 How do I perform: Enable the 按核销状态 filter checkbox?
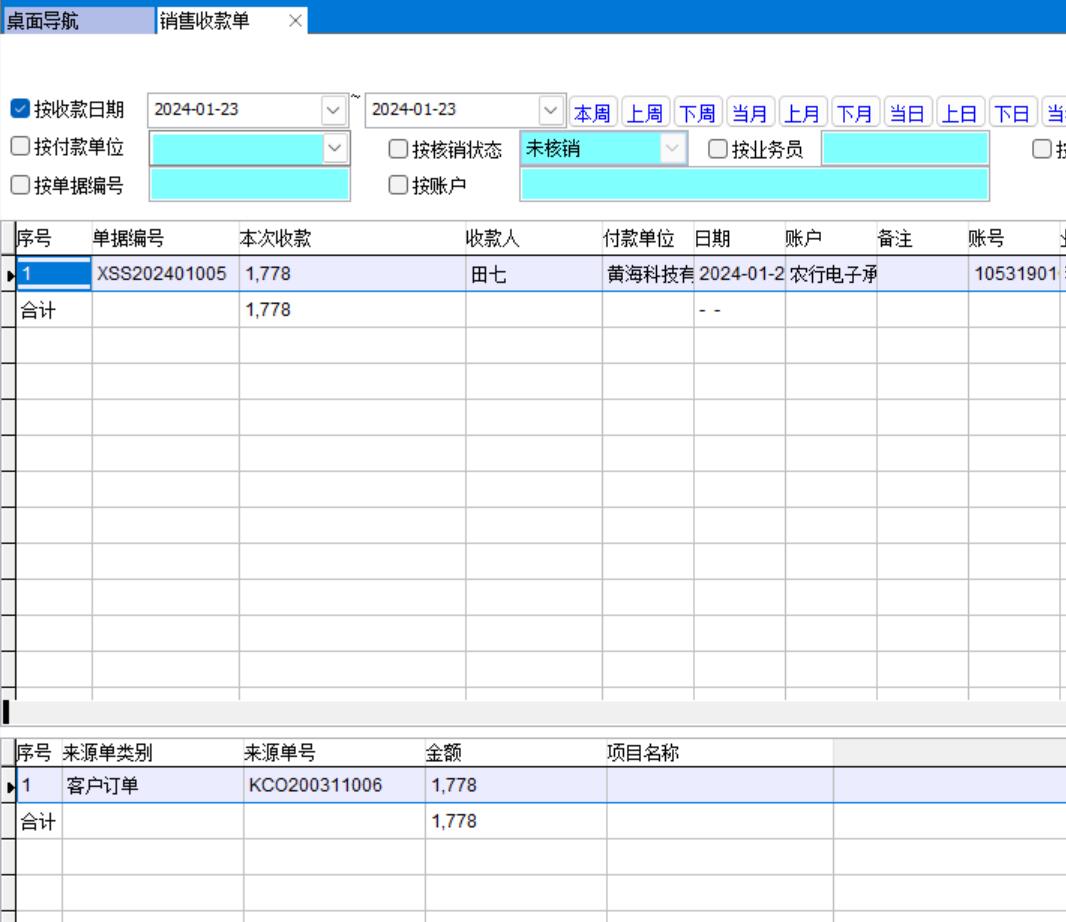click(398, 150)
